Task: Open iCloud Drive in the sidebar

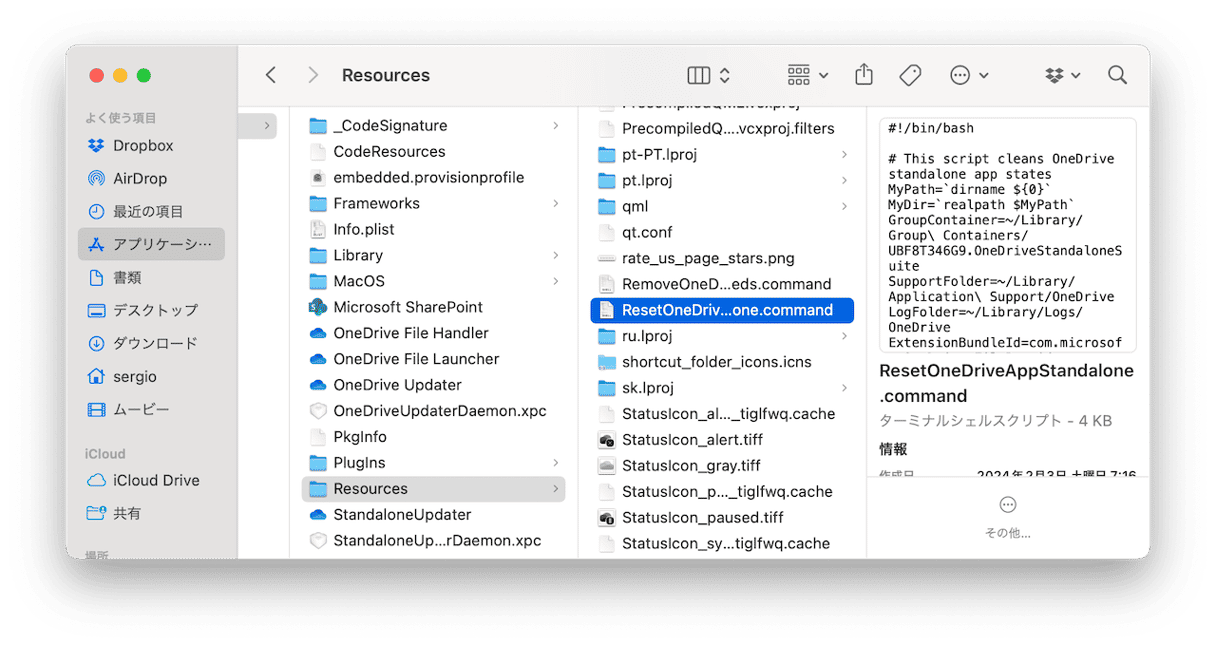Action: coord(151,480)
